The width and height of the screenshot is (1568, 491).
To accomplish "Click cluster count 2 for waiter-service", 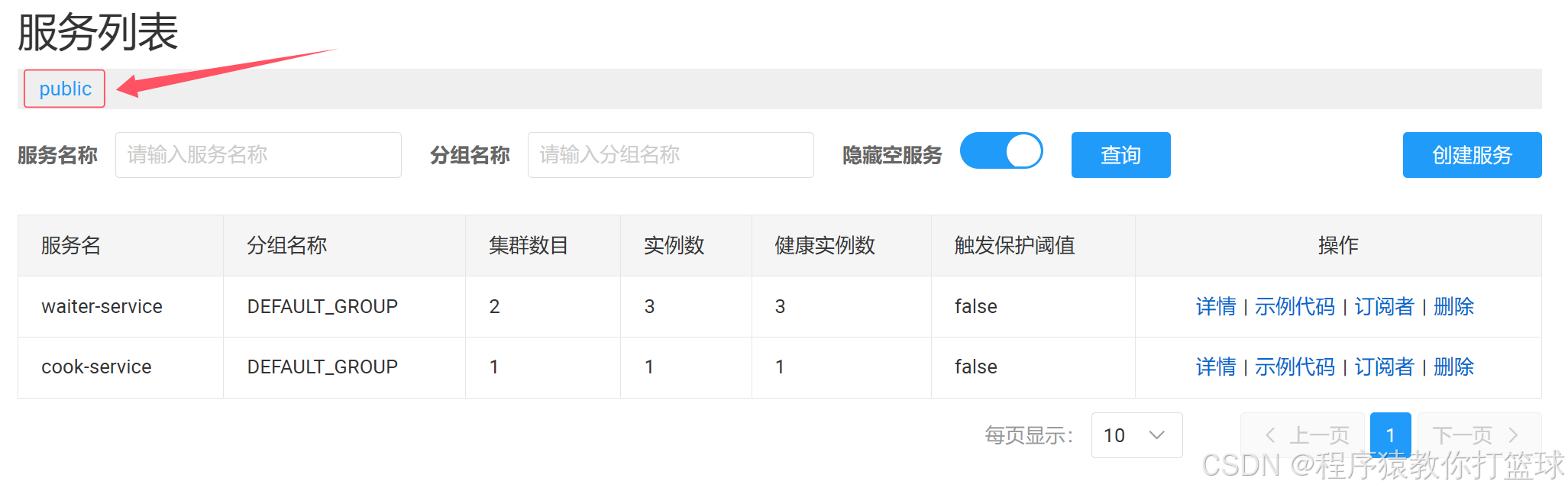I will pos(494,306).
